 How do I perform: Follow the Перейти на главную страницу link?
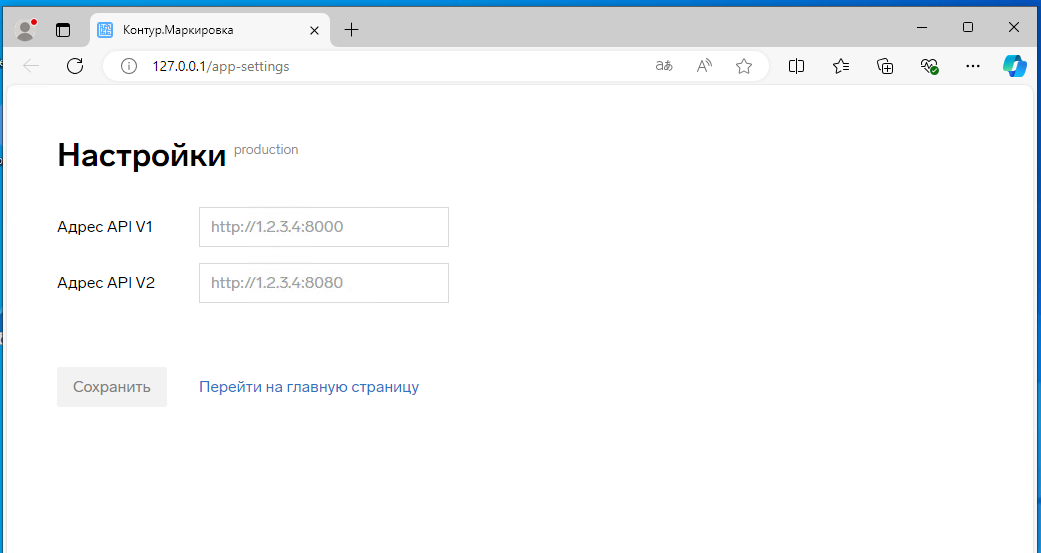coord(309,387)
